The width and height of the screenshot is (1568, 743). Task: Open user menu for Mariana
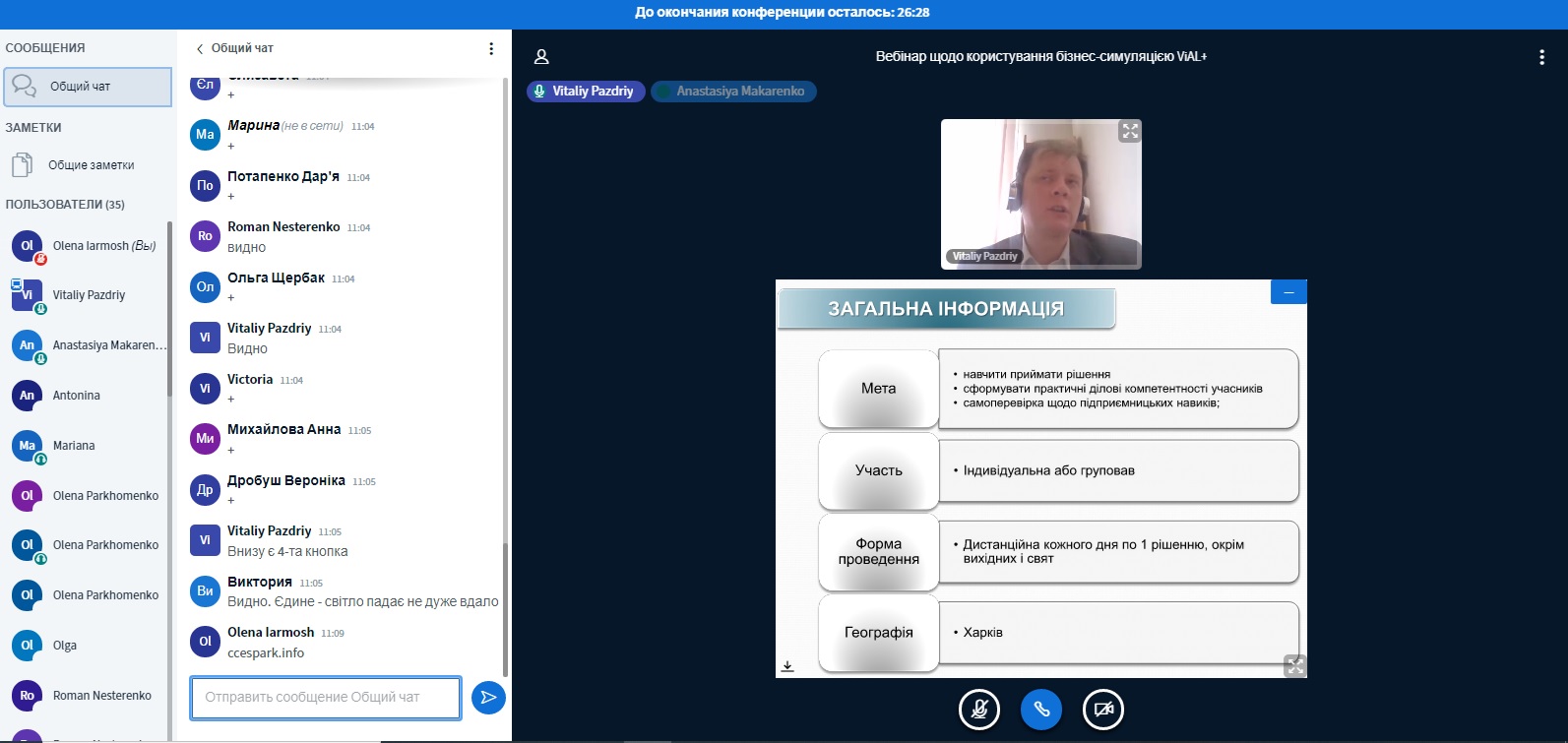[87, 446]
